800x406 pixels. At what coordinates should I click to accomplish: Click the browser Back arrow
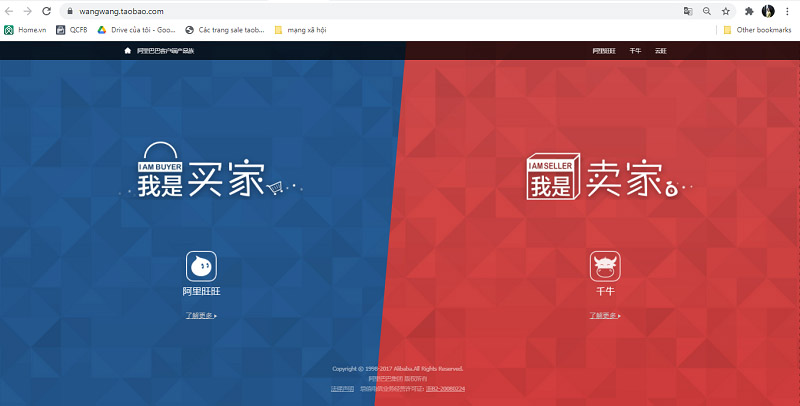(9, 11)
